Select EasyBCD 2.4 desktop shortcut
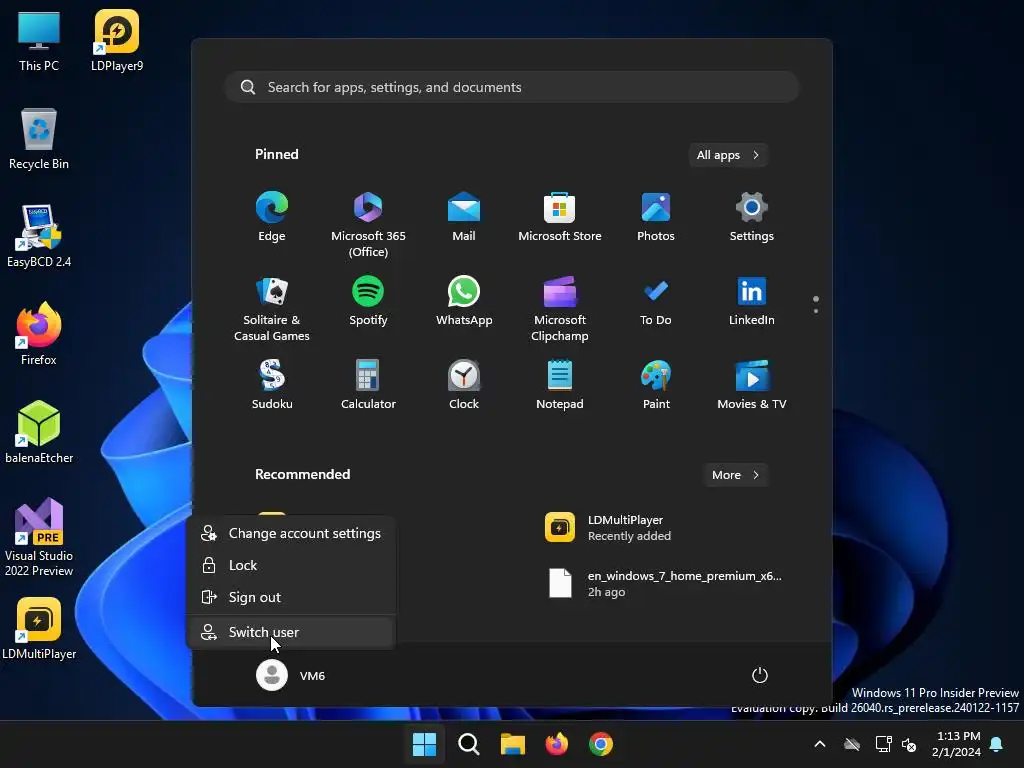 pyautogui.click(x=39, y=236)
